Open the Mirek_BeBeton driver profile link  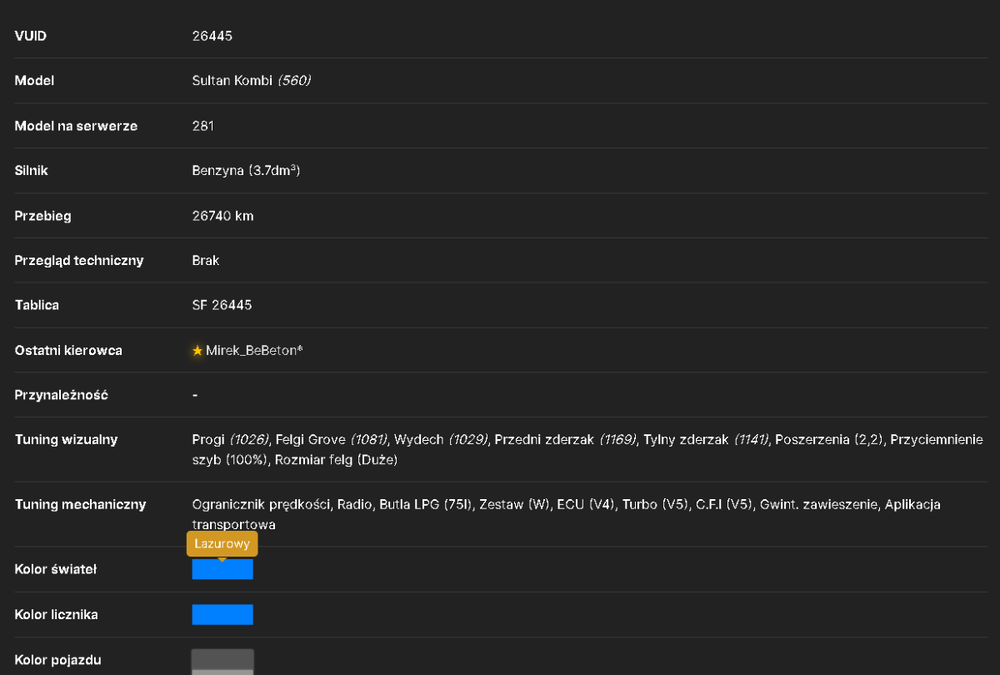click(253, 350)
